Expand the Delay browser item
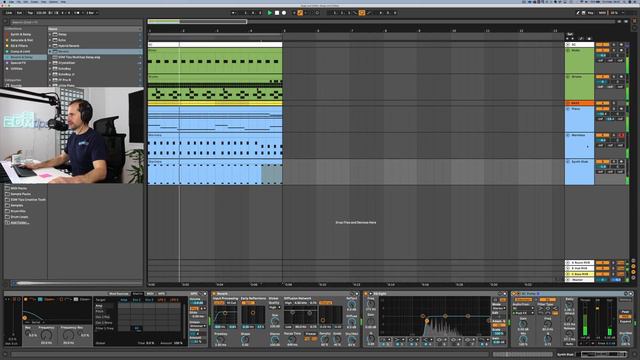The image size is (640, 360). [x=50, y=34]
